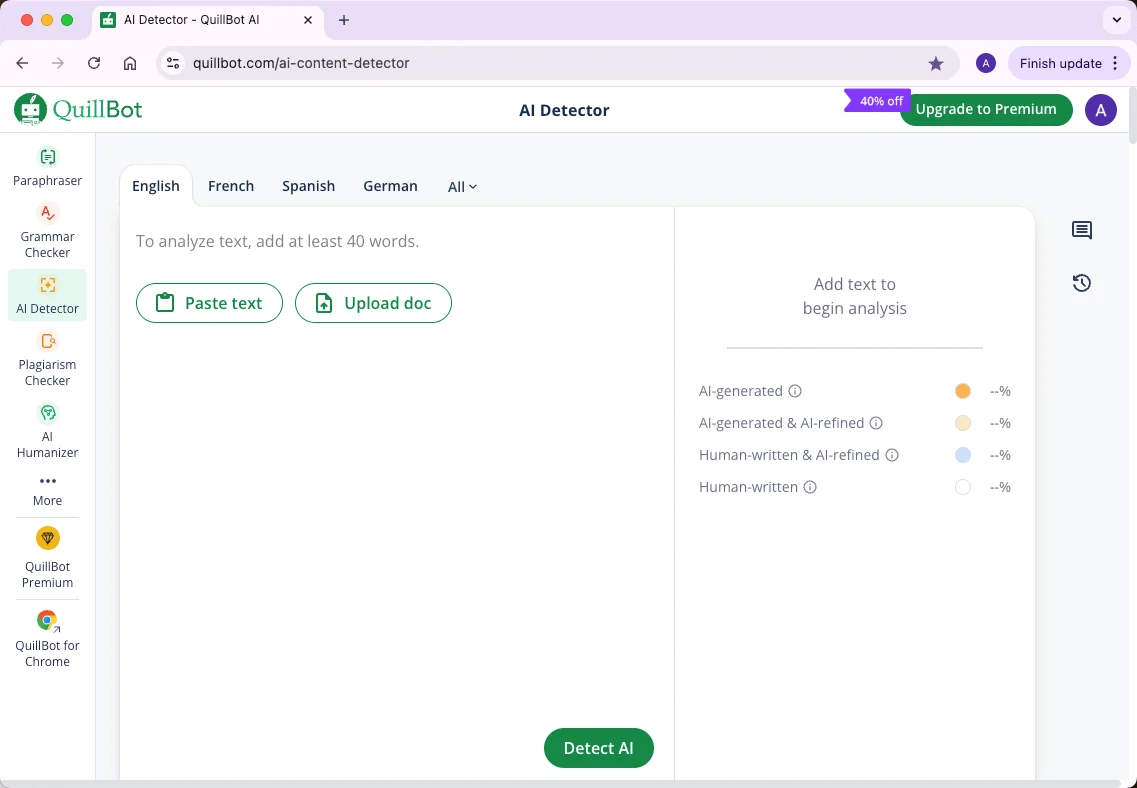Click the address bar URL

coord(301,63)
